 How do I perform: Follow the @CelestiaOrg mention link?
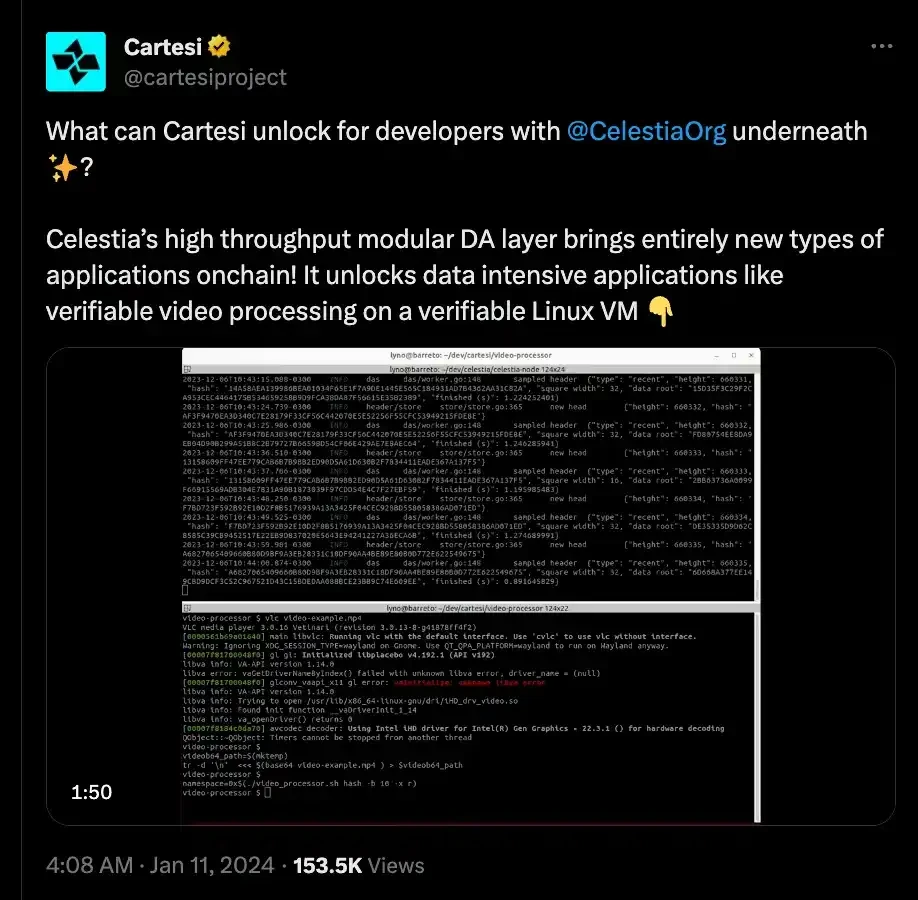[x=646, y=131]
